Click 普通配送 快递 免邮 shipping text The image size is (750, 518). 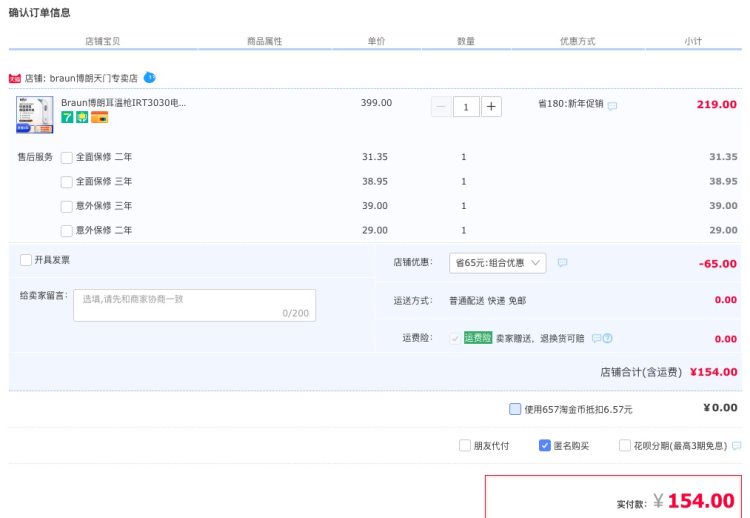pyautogui.click(x=487, y=300)
